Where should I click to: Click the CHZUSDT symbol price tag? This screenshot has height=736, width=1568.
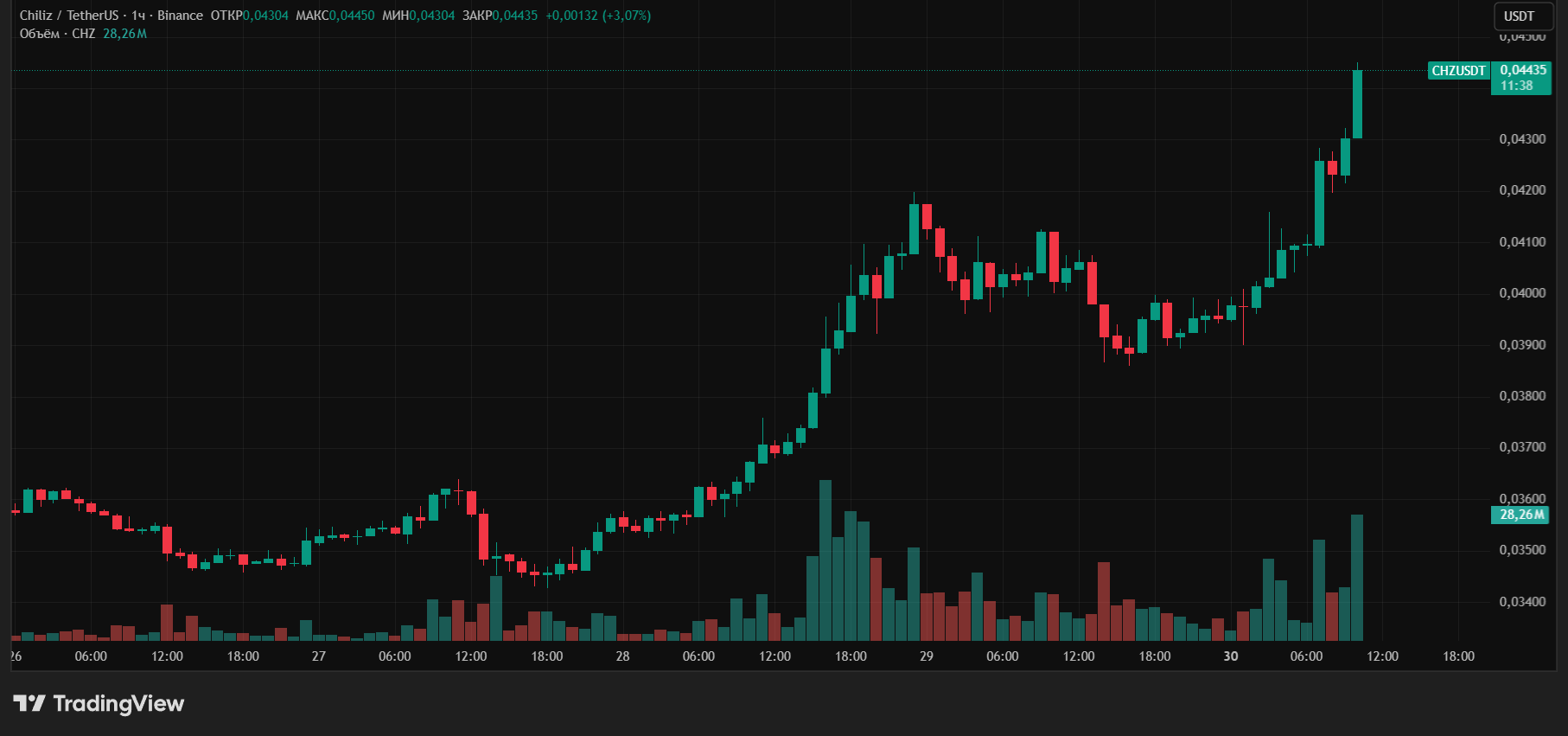pos(1458,71)
